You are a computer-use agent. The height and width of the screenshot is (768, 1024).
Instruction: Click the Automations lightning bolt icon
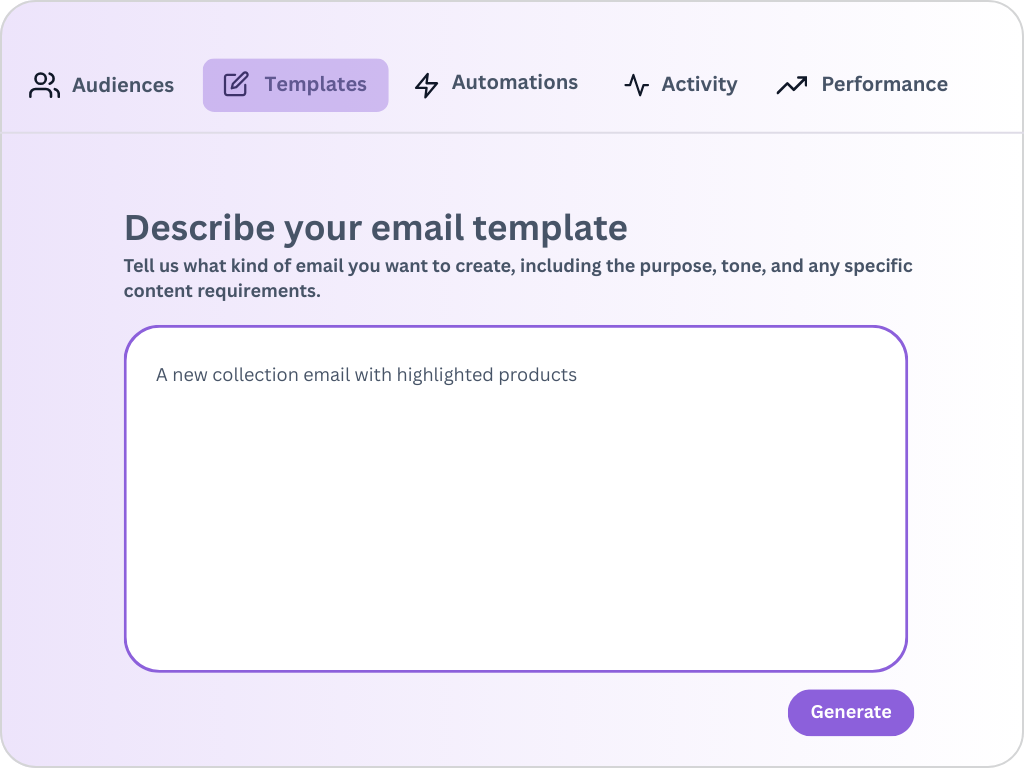[x=425, y=84]
